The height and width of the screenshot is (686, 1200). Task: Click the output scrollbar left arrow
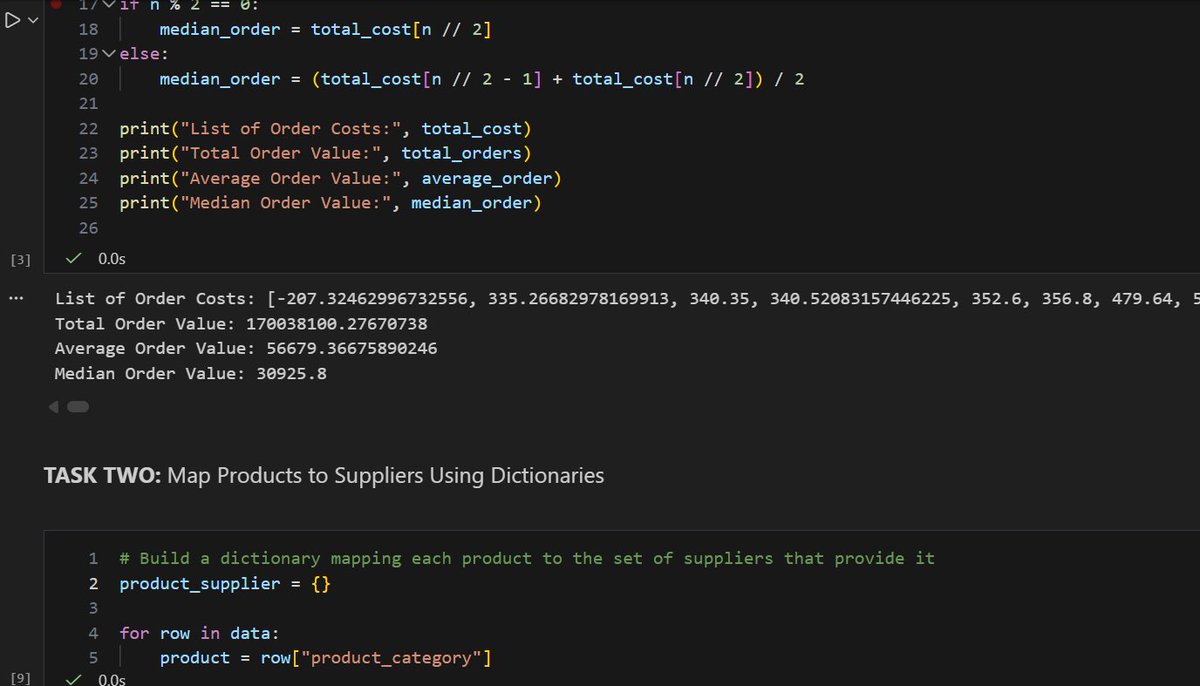click(x=54, y=406)
